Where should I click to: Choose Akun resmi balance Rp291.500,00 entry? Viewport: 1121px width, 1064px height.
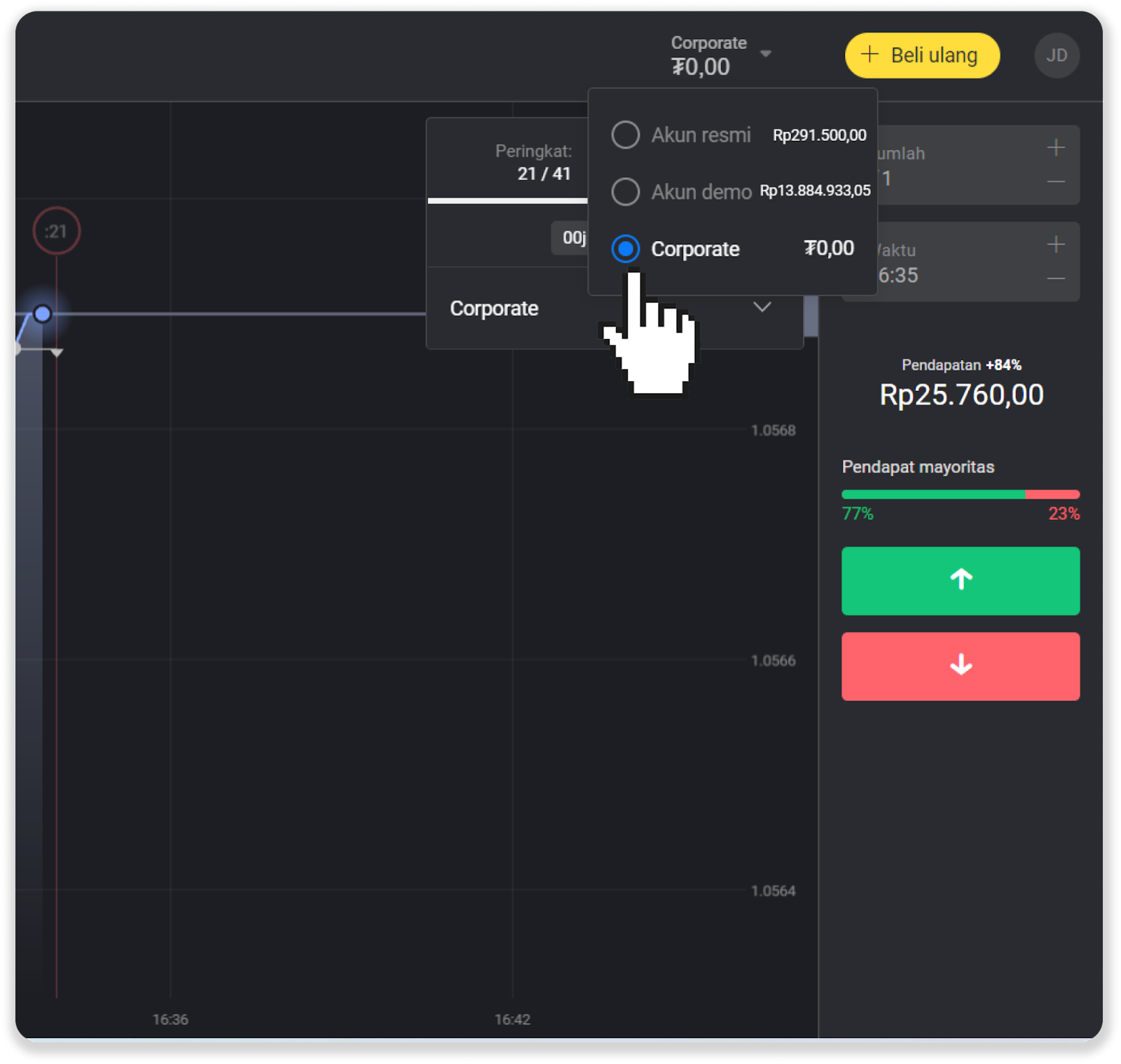click(x=819, y=135)
